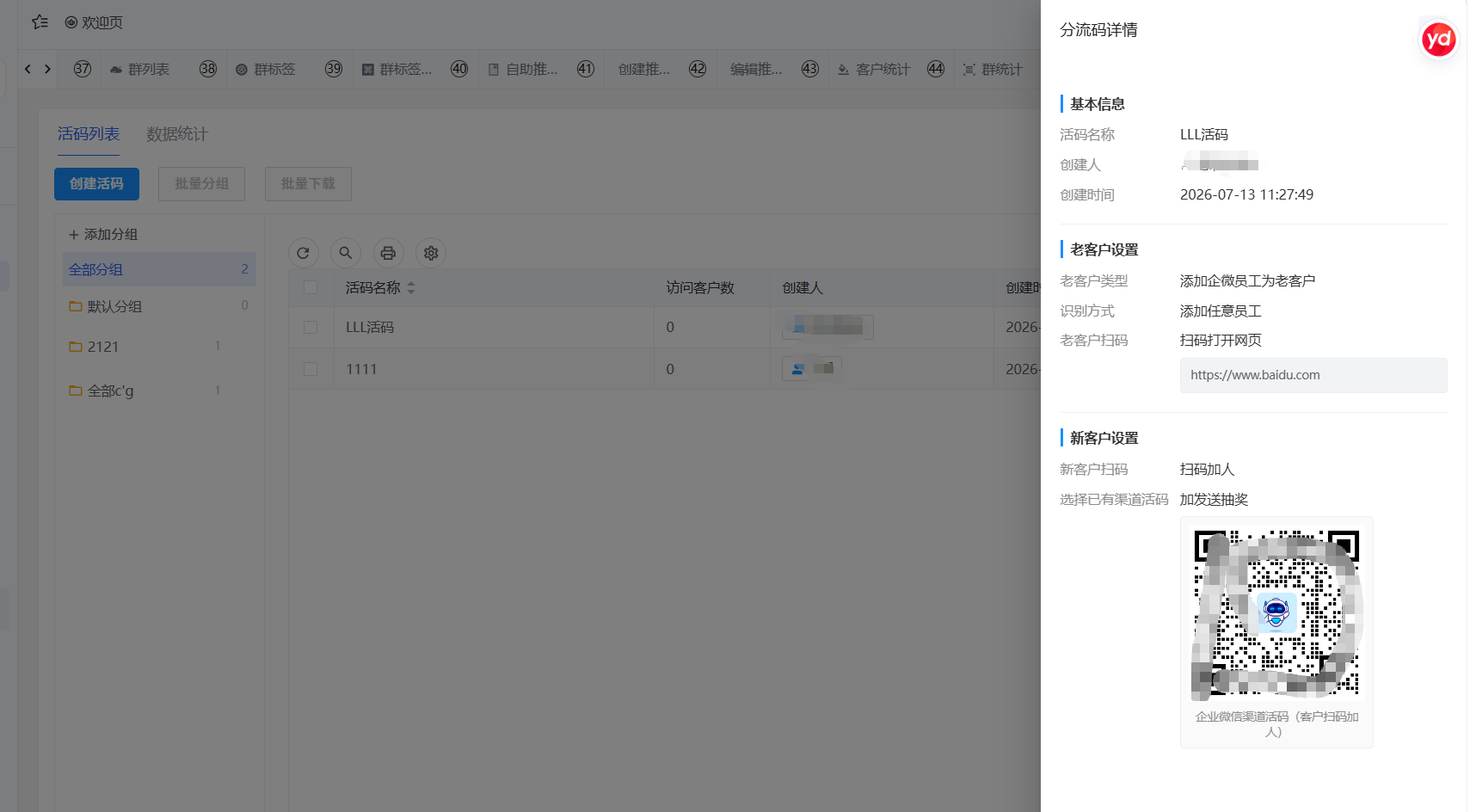Select the 全部c'g group
Screen dimensions: 1470x812
click(159, 391)
